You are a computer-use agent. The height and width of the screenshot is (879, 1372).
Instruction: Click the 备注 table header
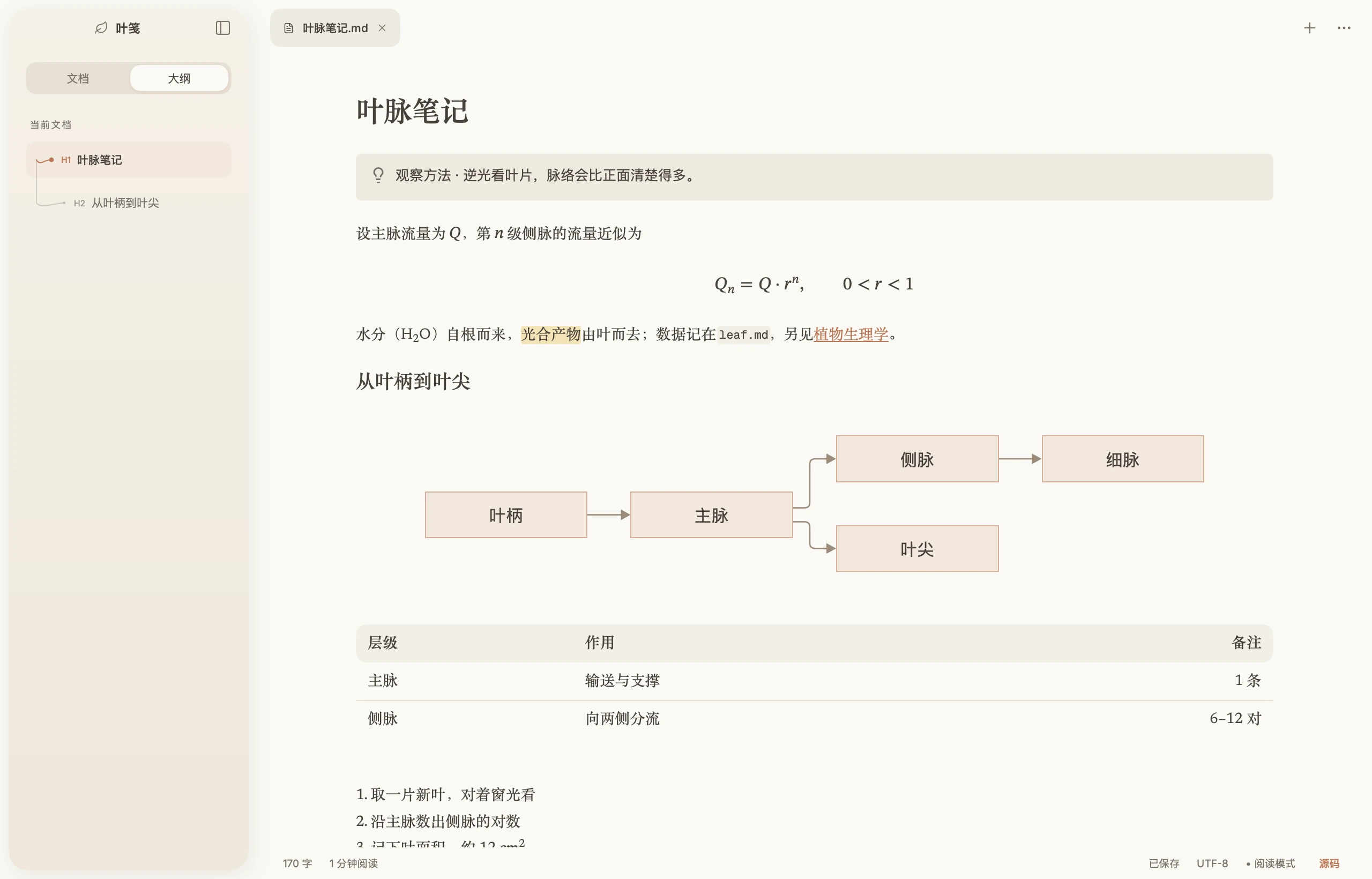click(1246, 643)
